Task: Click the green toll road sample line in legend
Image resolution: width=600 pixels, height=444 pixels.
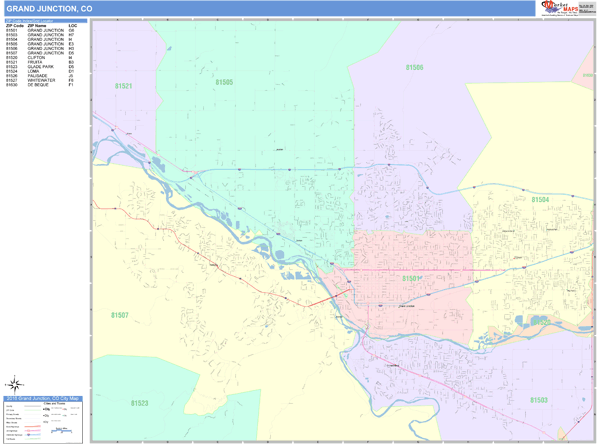Action: [33, 439]
